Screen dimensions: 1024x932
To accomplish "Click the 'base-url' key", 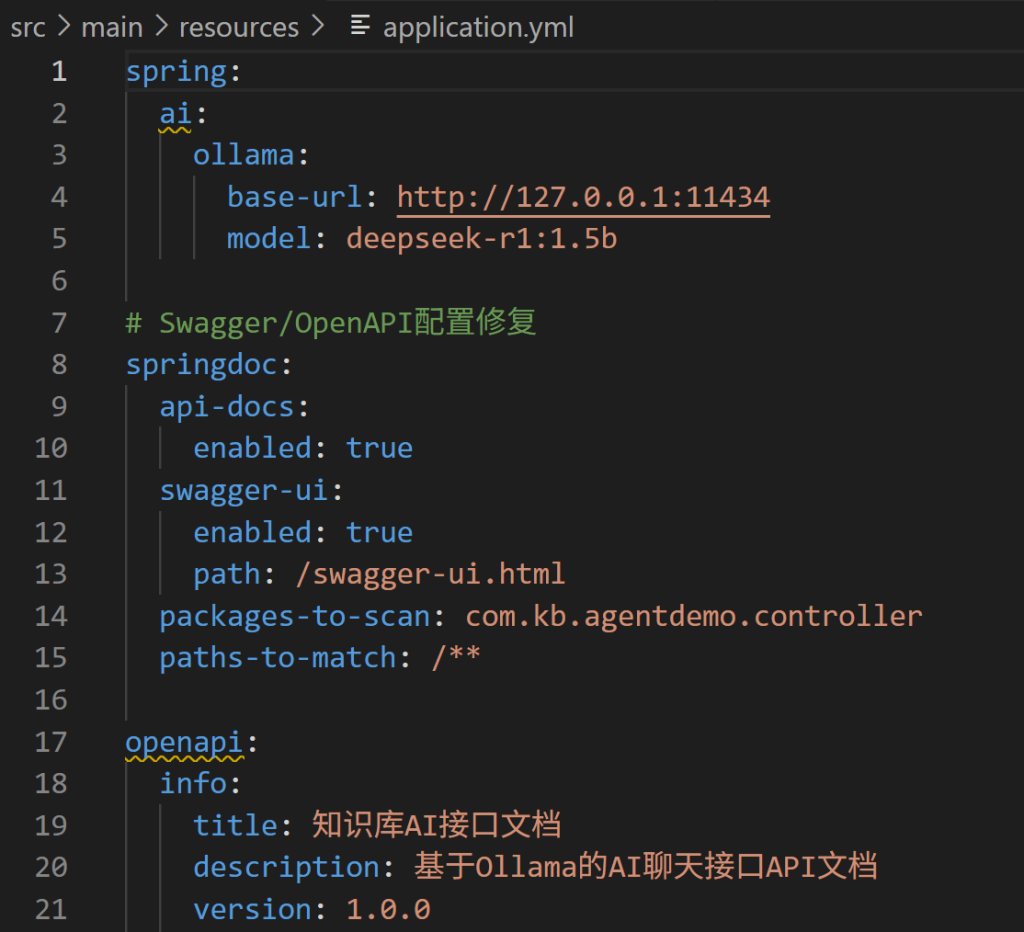I will tap(294, 197).
